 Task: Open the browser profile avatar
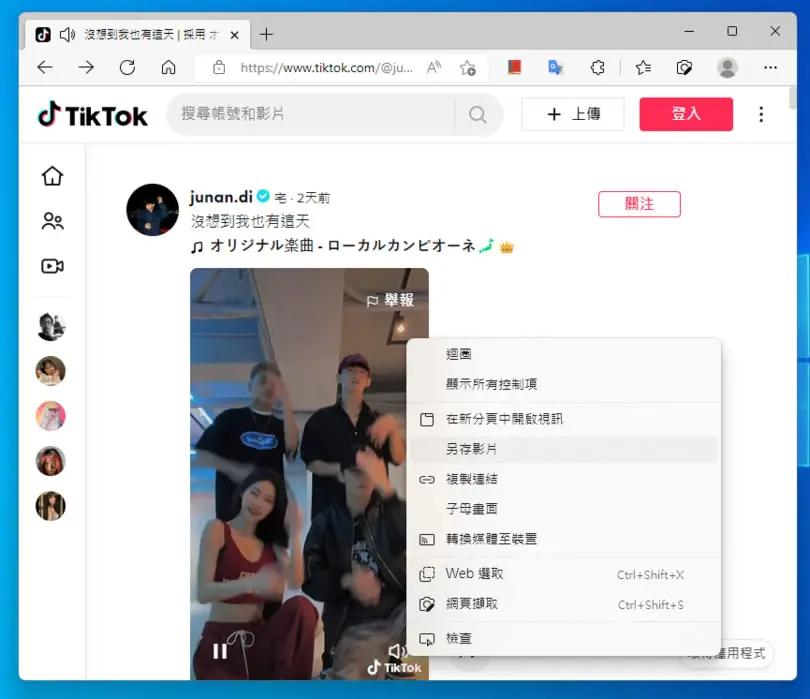727,67
